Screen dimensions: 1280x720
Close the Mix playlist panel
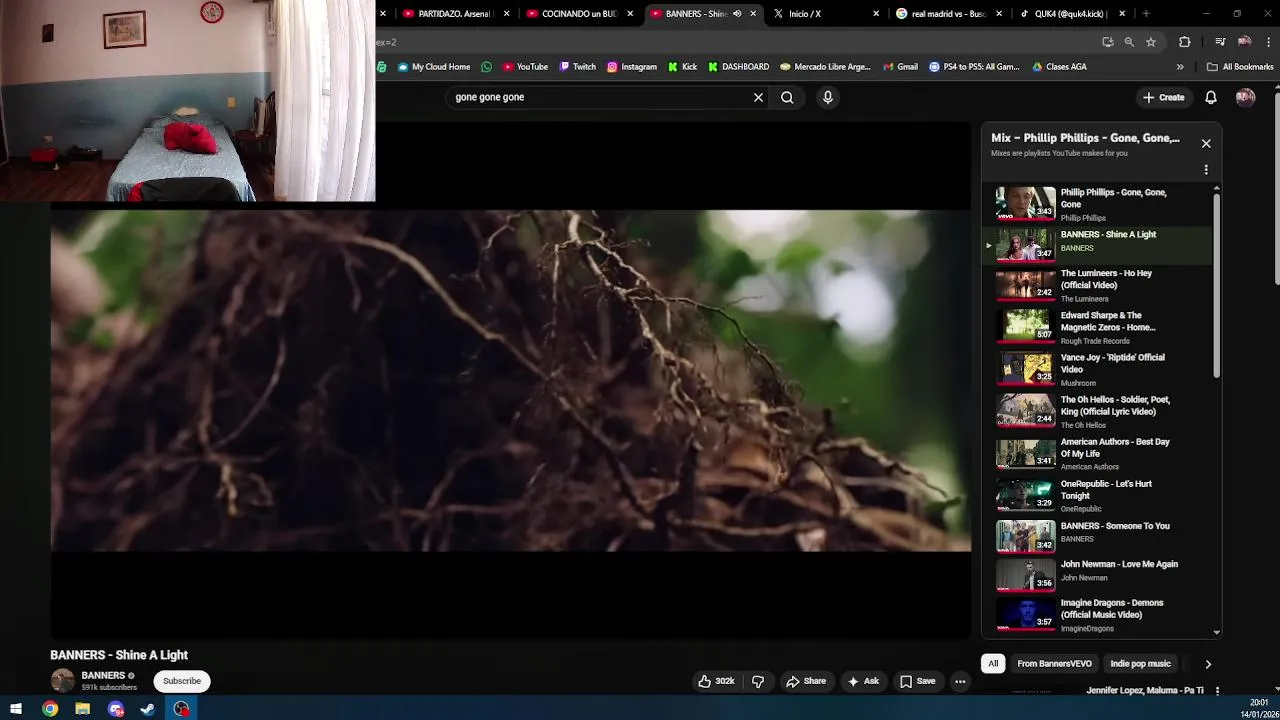pyautogui.click(x=1206, y=143)
